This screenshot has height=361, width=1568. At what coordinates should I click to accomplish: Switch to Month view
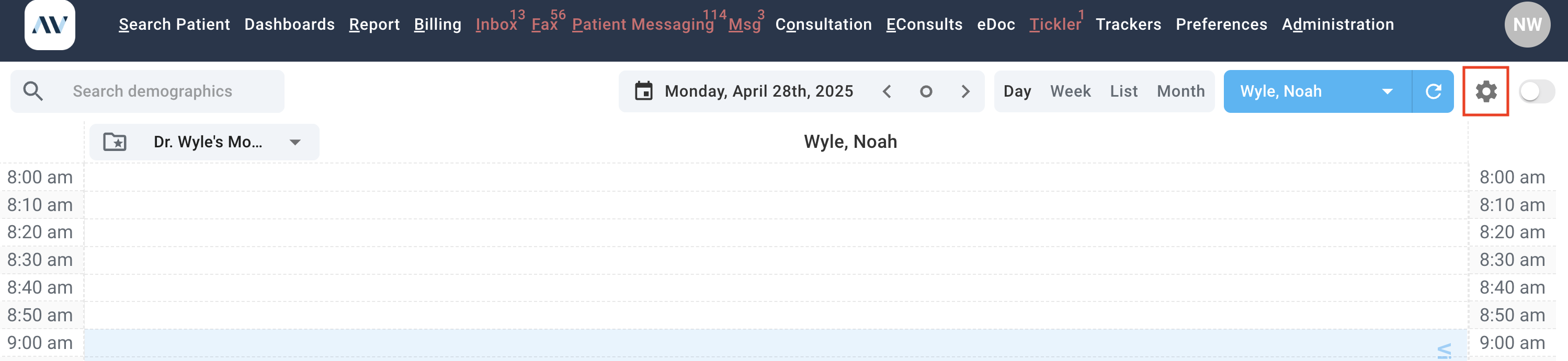(x=1180, y=91)
